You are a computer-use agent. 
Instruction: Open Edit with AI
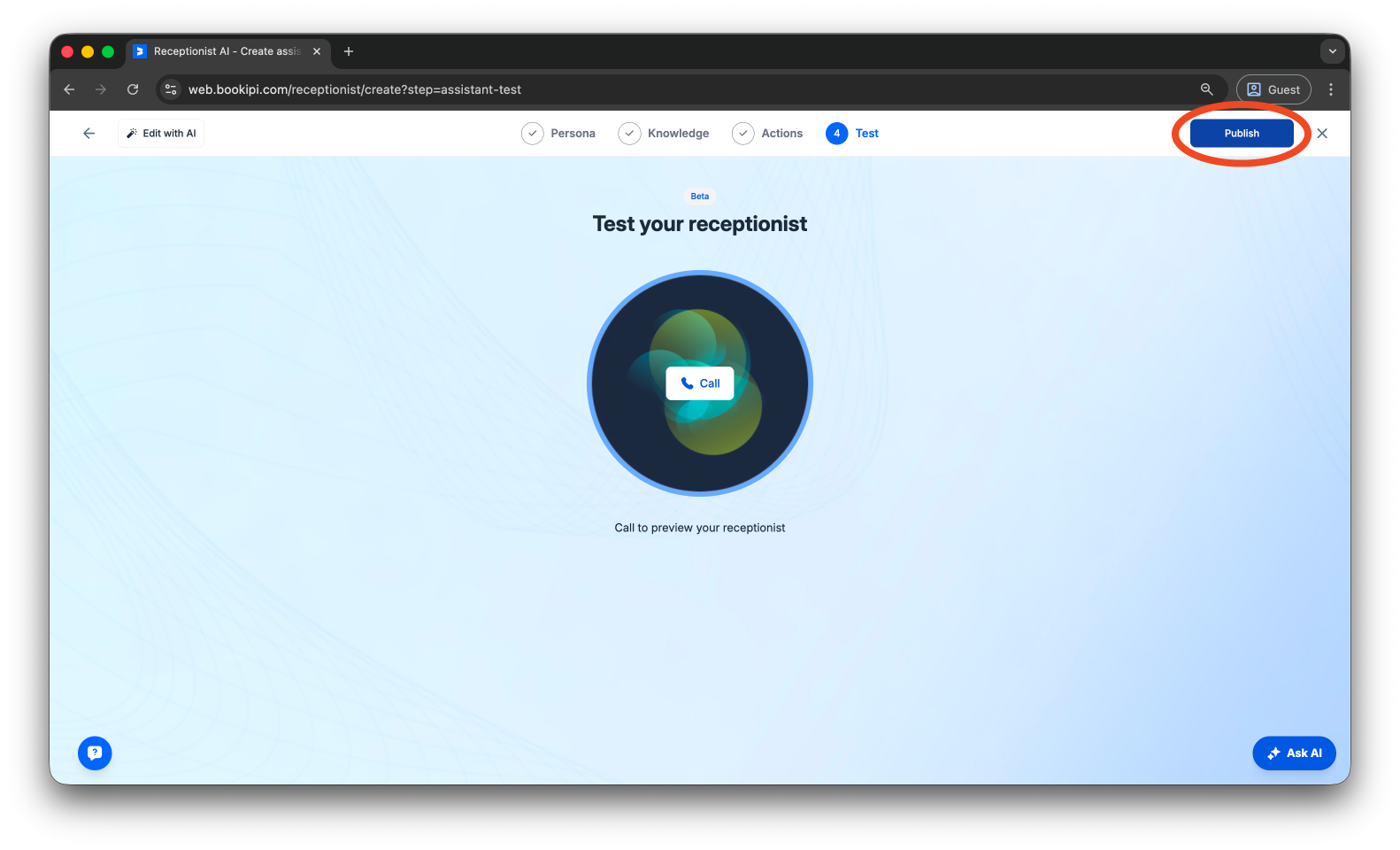click(x=161, y=134)
